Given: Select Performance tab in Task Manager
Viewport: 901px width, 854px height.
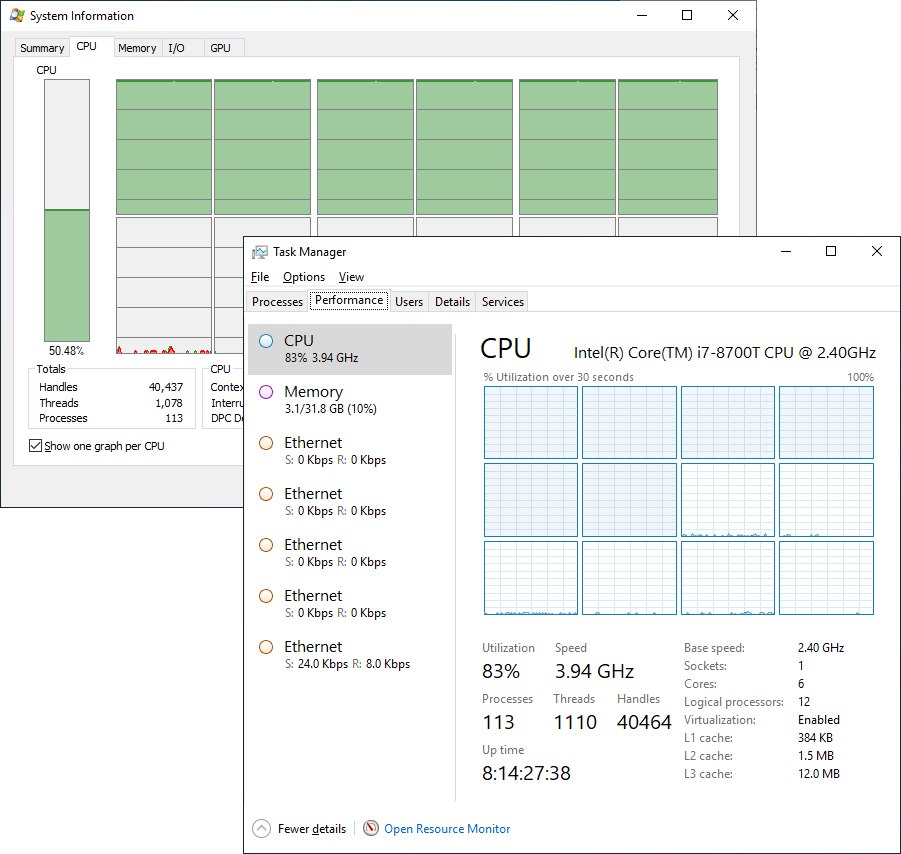Looking at the screenshot, I should pyautogui.click(x=349, y=300).
